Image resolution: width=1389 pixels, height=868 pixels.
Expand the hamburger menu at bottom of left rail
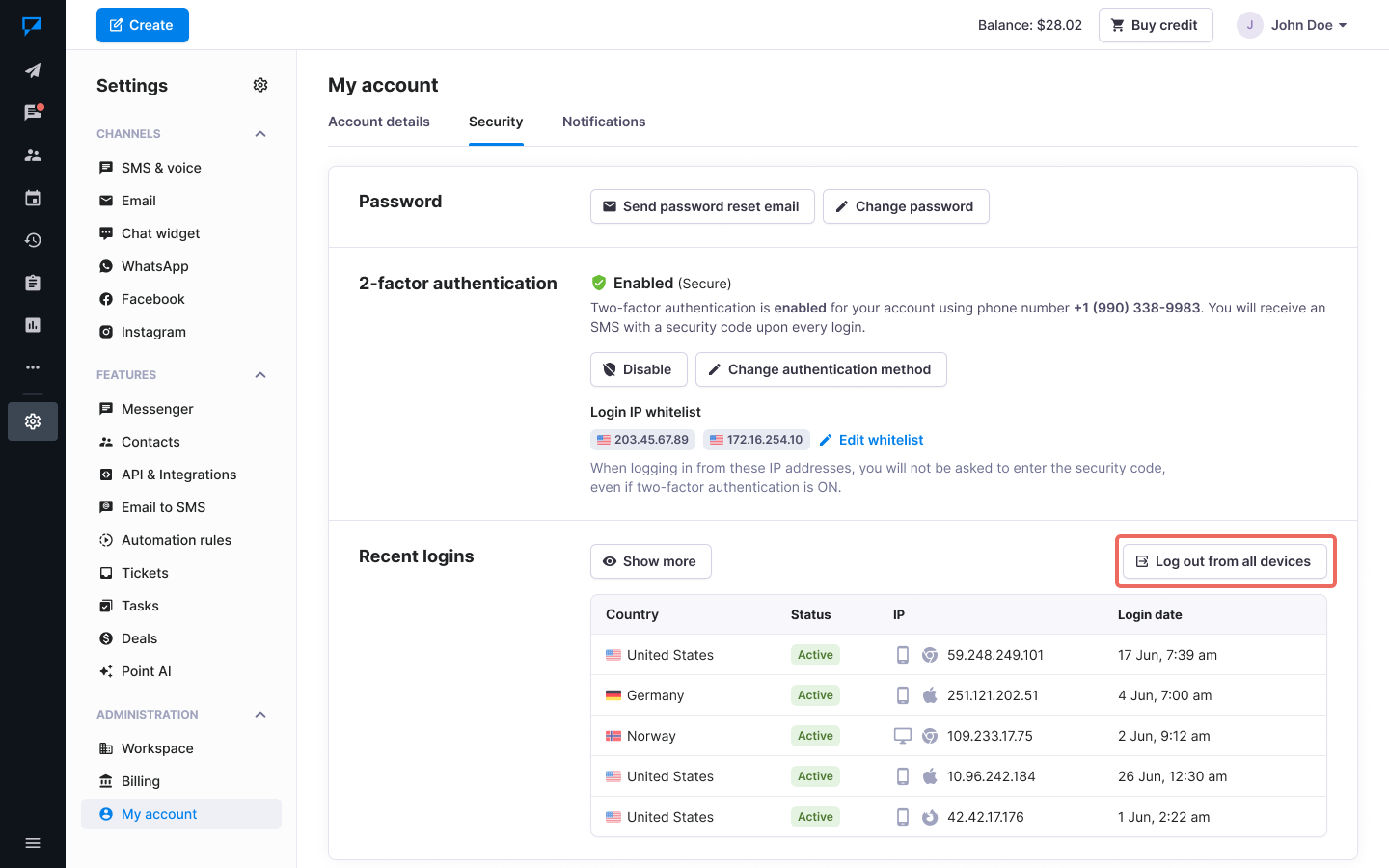tap(33, 843)
